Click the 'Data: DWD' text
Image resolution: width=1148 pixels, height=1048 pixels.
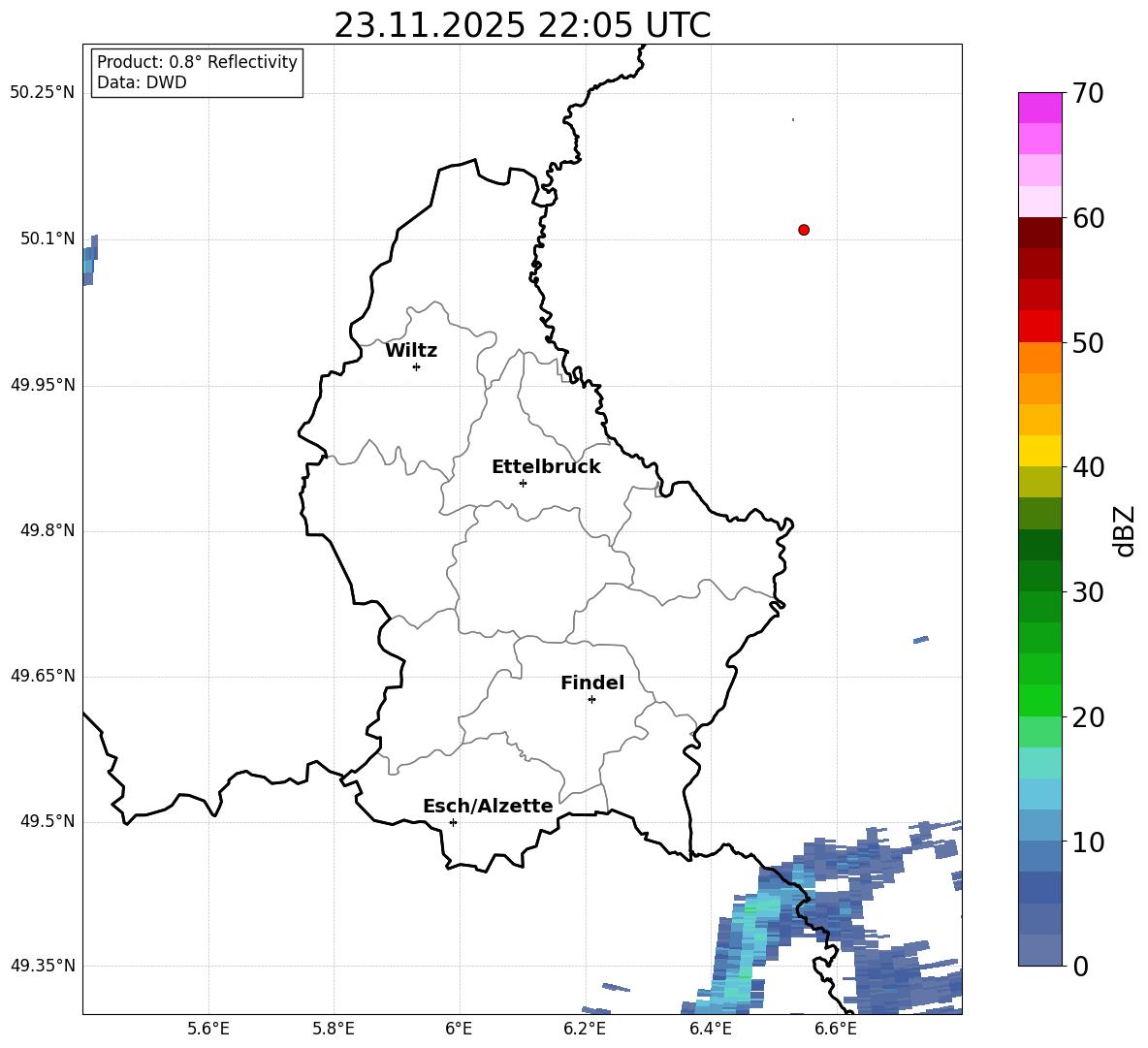coord(142,82)
